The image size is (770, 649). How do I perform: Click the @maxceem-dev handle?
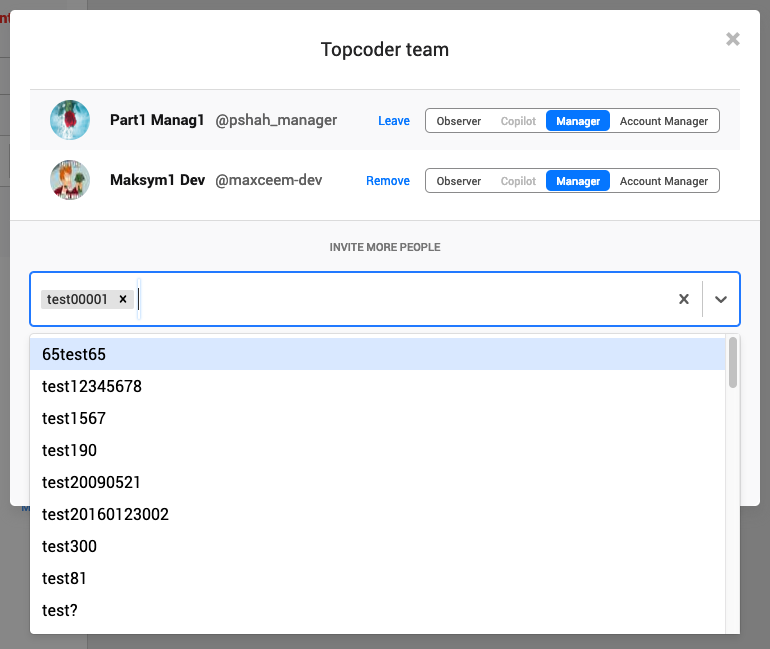point(269,180)
